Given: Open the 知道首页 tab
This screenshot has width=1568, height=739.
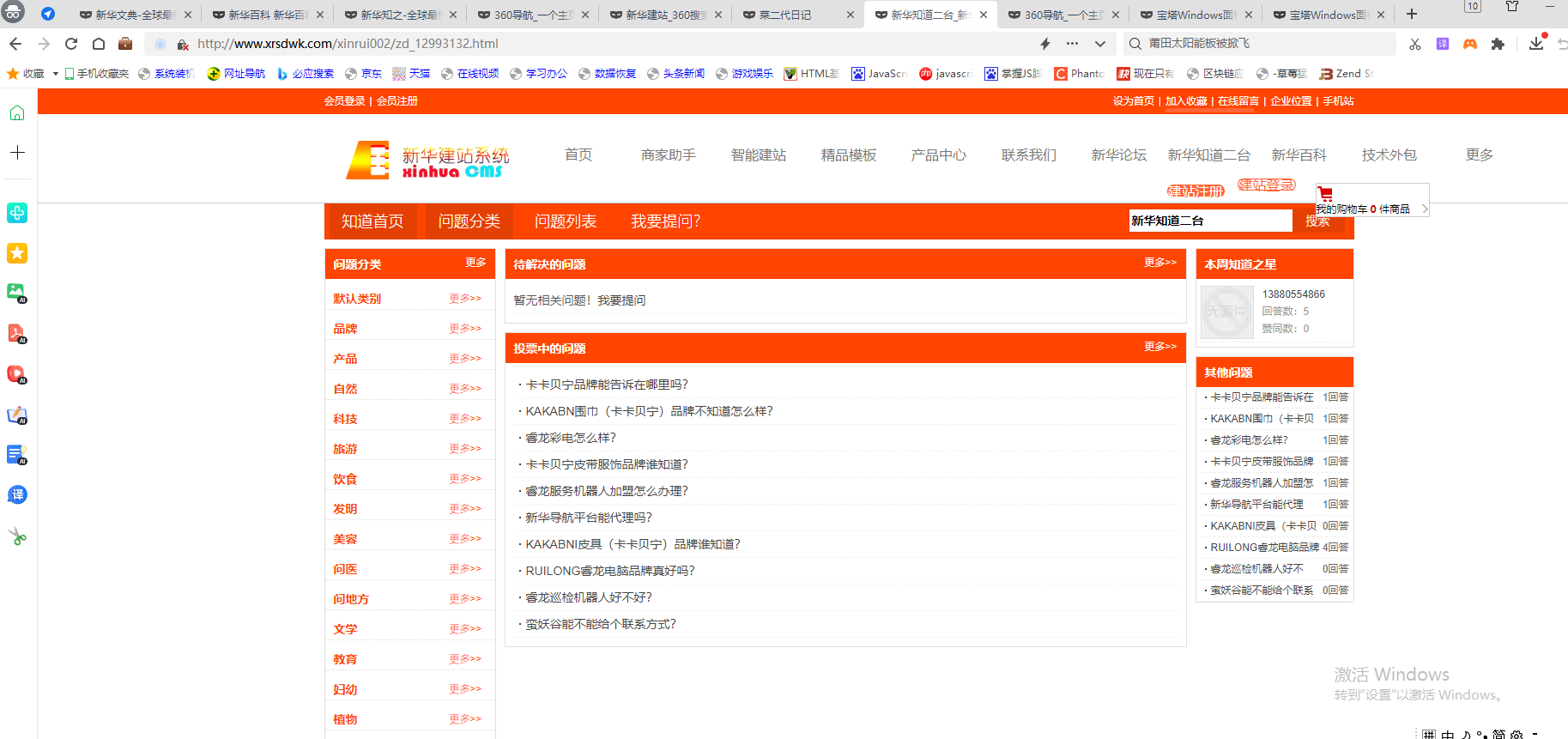Looking at the screenshot, I should coord(372,221).
